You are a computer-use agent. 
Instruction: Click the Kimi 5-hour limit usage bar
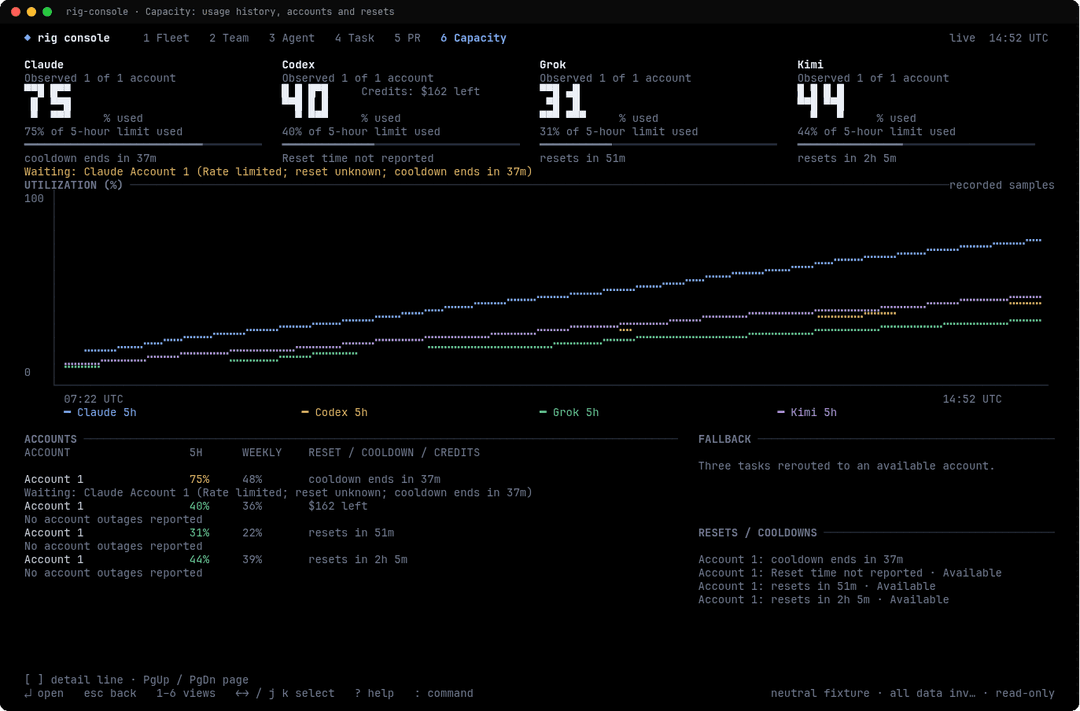tap(916, 145)
